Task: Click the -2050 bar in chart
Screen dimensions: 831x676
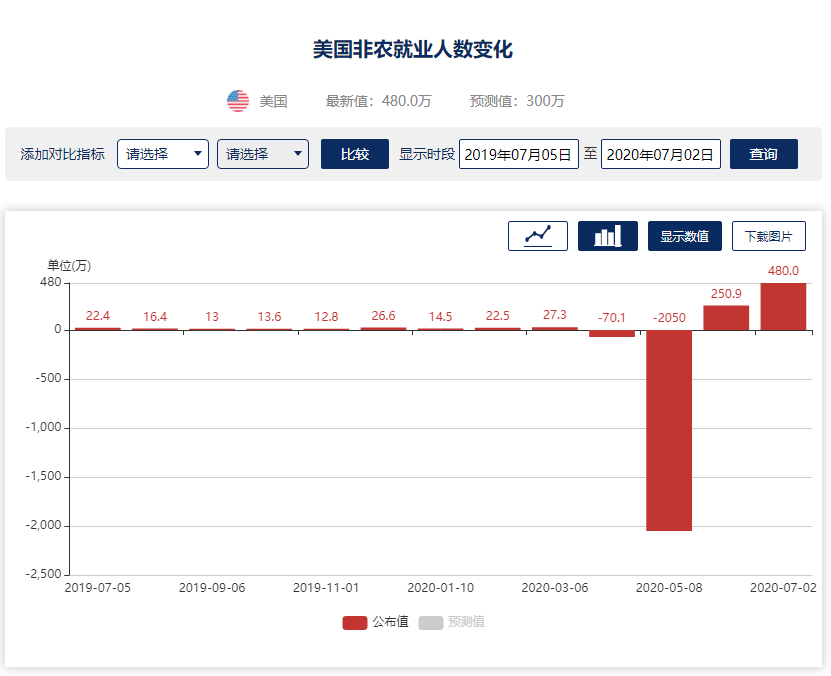Action: pos(669,430)
